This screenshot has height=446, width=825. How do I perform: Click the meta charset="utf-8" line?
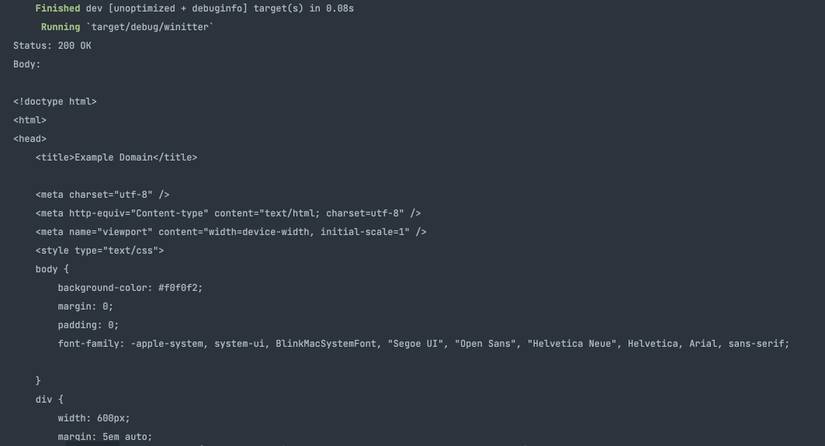pyautogui.click(x=102, y=195)
